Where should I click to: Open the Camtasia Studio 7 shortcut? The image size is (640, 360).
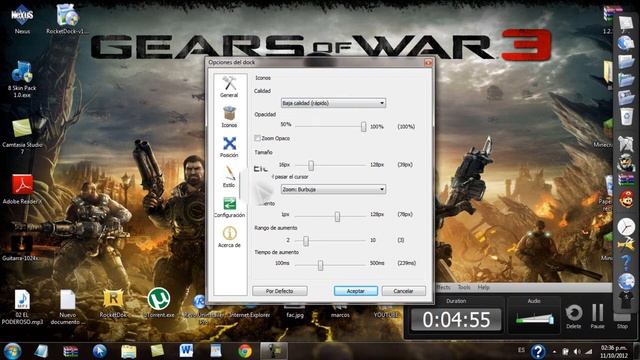(22, 136)
